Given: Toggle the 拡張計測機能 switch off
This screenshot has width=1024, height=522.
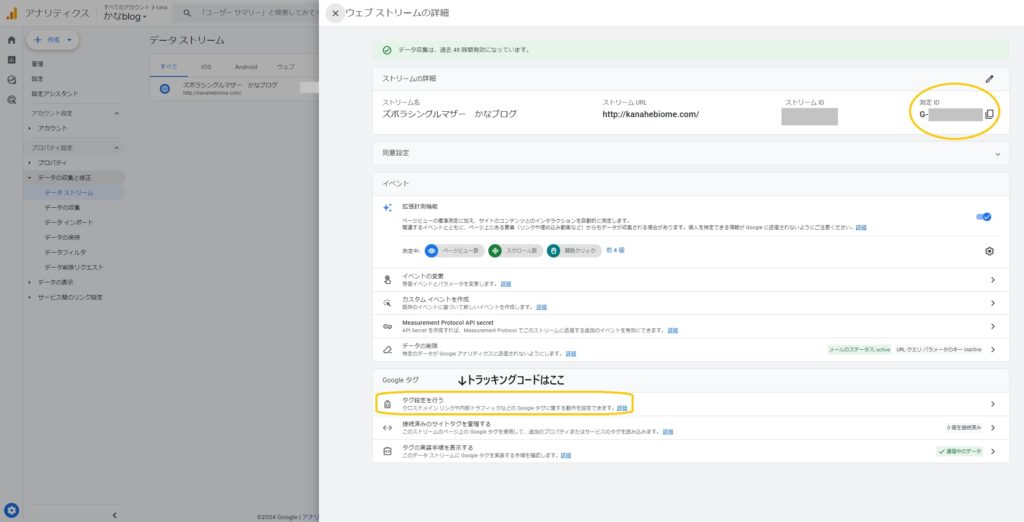Looking at the screenshot, I should tap(984, 216).
